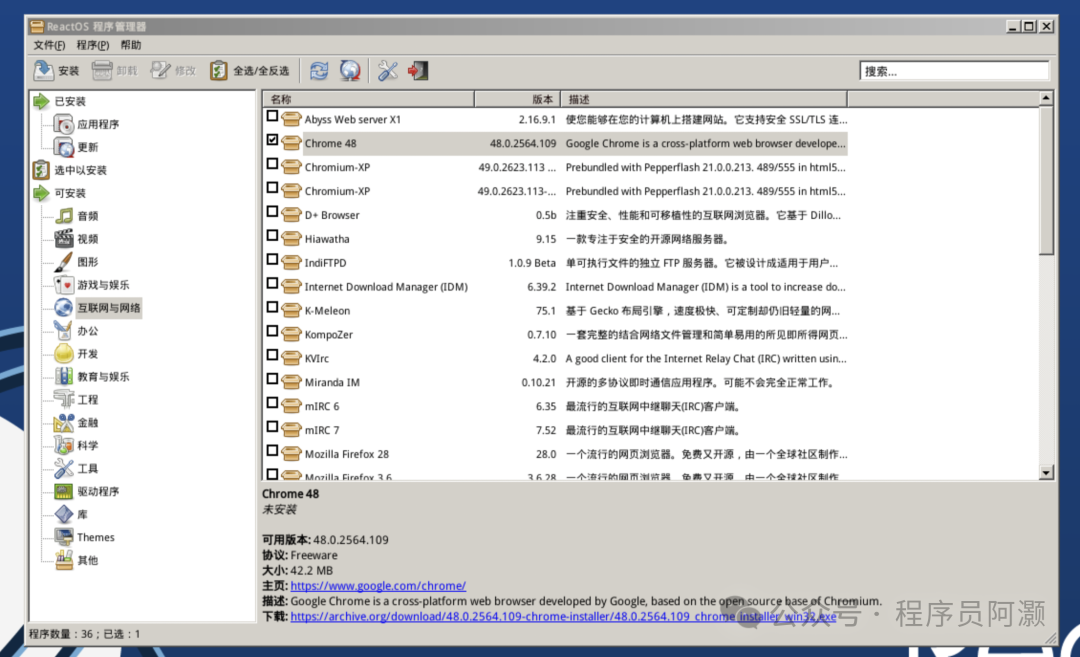
Task: Click the exit door toolbar icon
Action: (418, 70)
